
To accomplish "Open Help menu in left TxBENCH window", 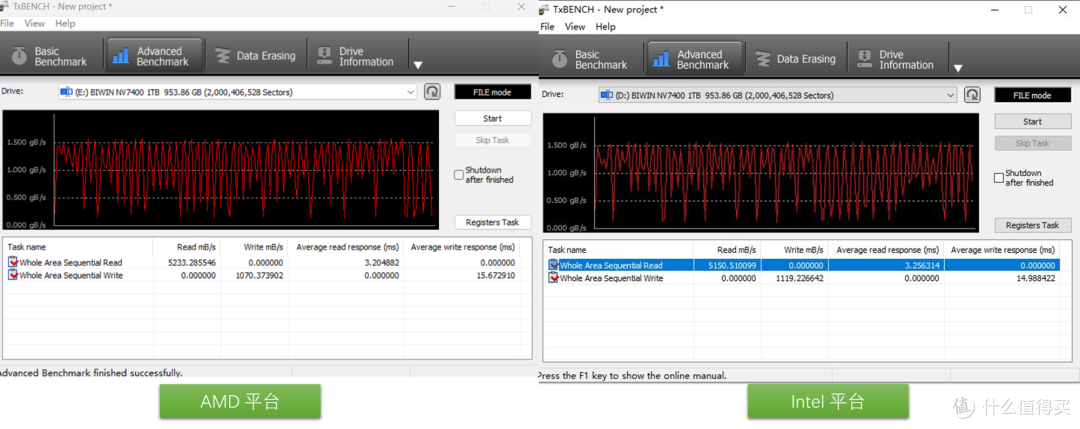I will pos(65,23).
